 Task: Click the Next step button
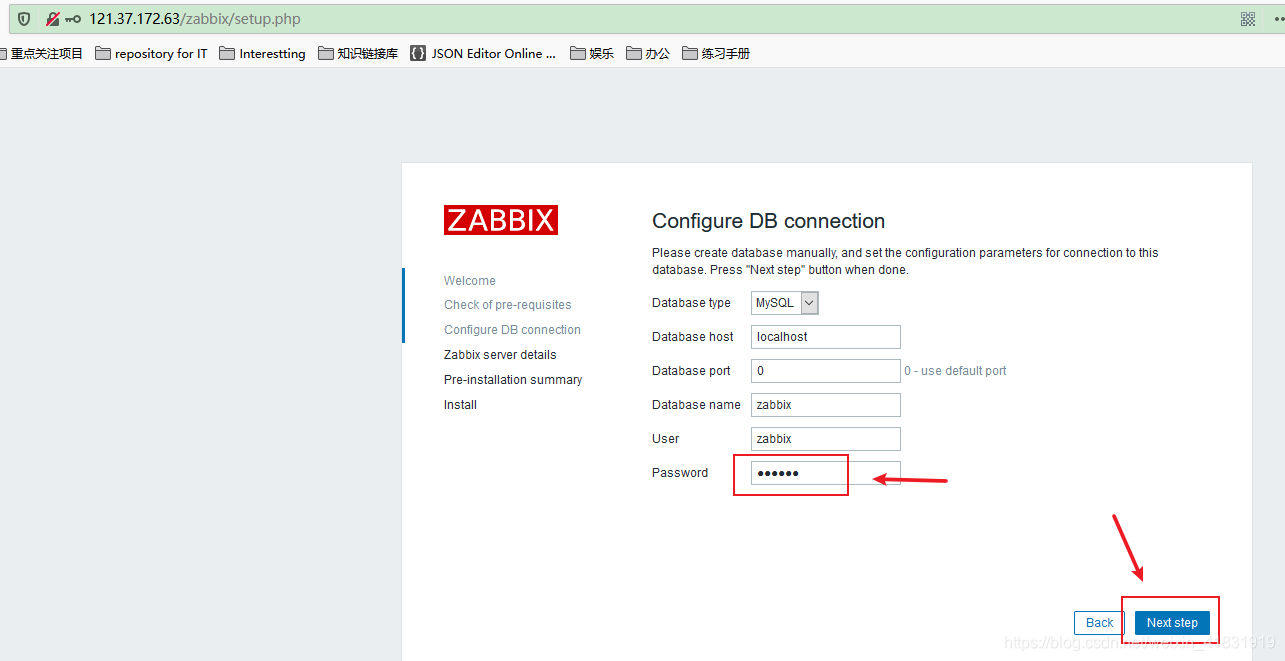(x=1172, y=623)
